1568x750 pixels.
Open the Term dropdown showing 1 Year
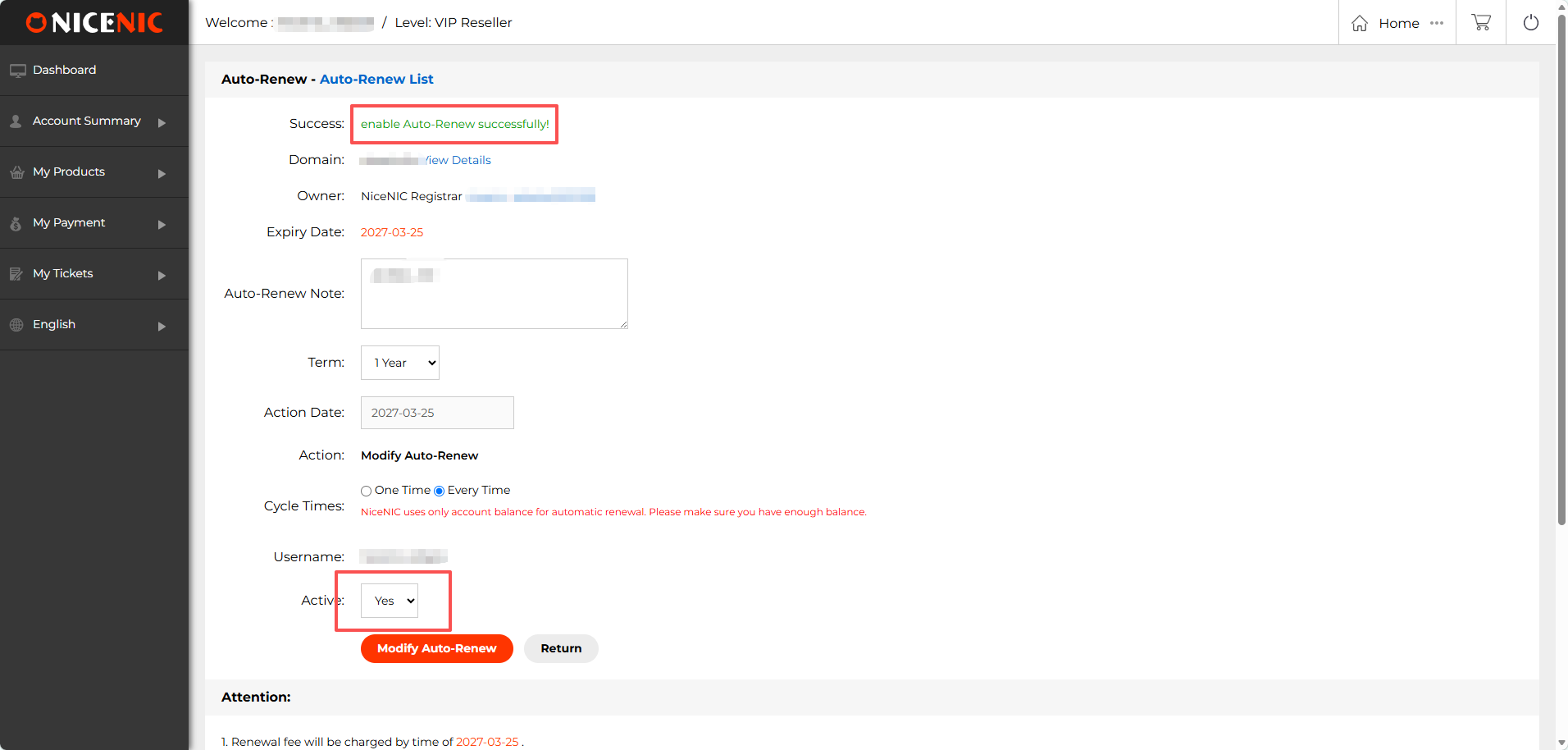click(x=400, y=363)
